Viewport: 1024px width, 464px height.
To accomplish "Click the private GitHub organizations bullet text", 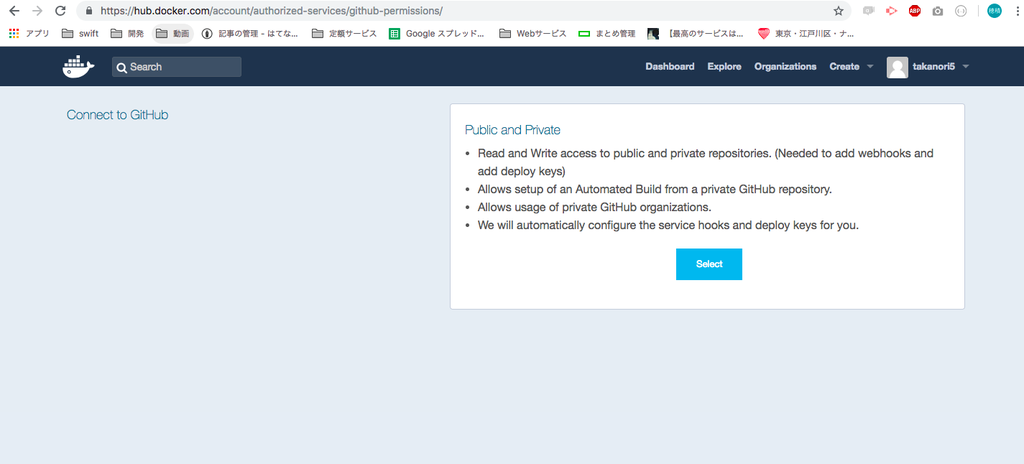I will (594, 208).
